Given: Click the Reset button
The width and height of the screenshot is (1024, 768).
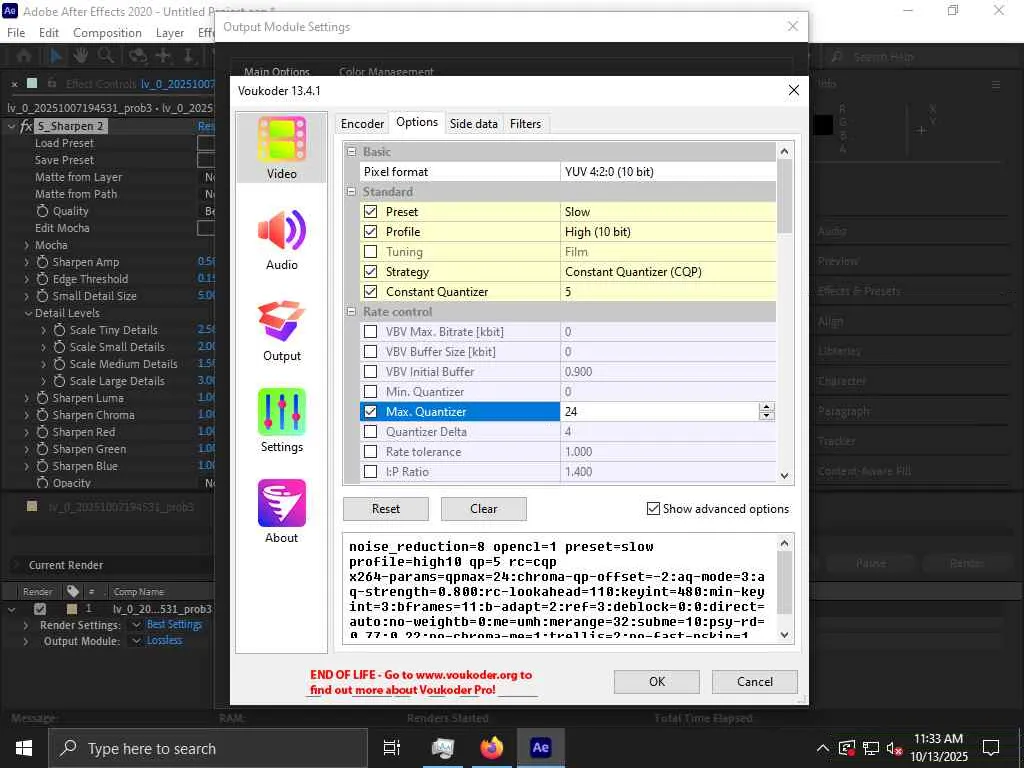Looking at the screenshot, I should coord(386,509).
